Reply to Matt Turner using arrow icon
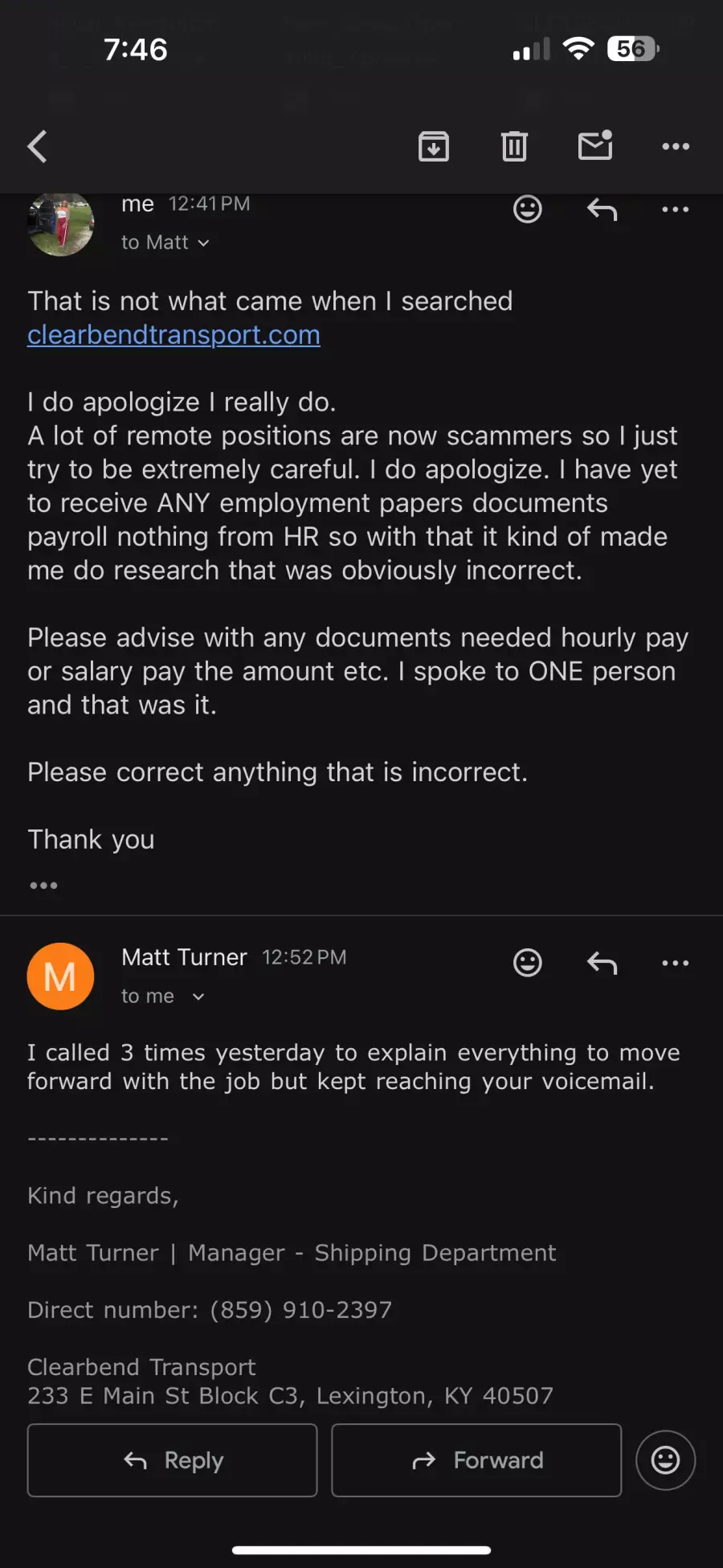The width and height of the screenshot is (723, 1568). pos(602,963)
